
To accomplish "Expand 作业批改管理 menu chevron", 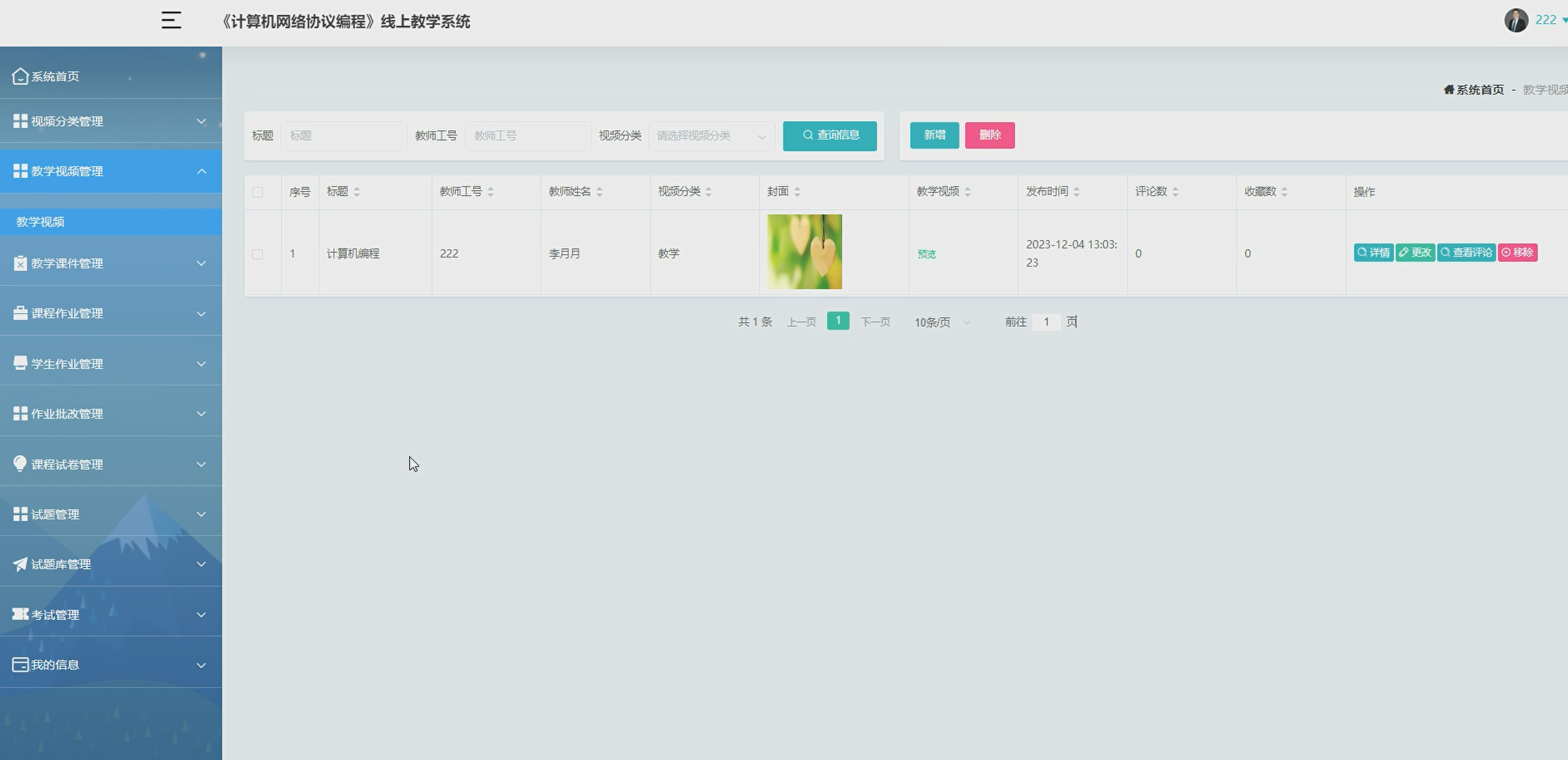I will [x=201, y=413].
